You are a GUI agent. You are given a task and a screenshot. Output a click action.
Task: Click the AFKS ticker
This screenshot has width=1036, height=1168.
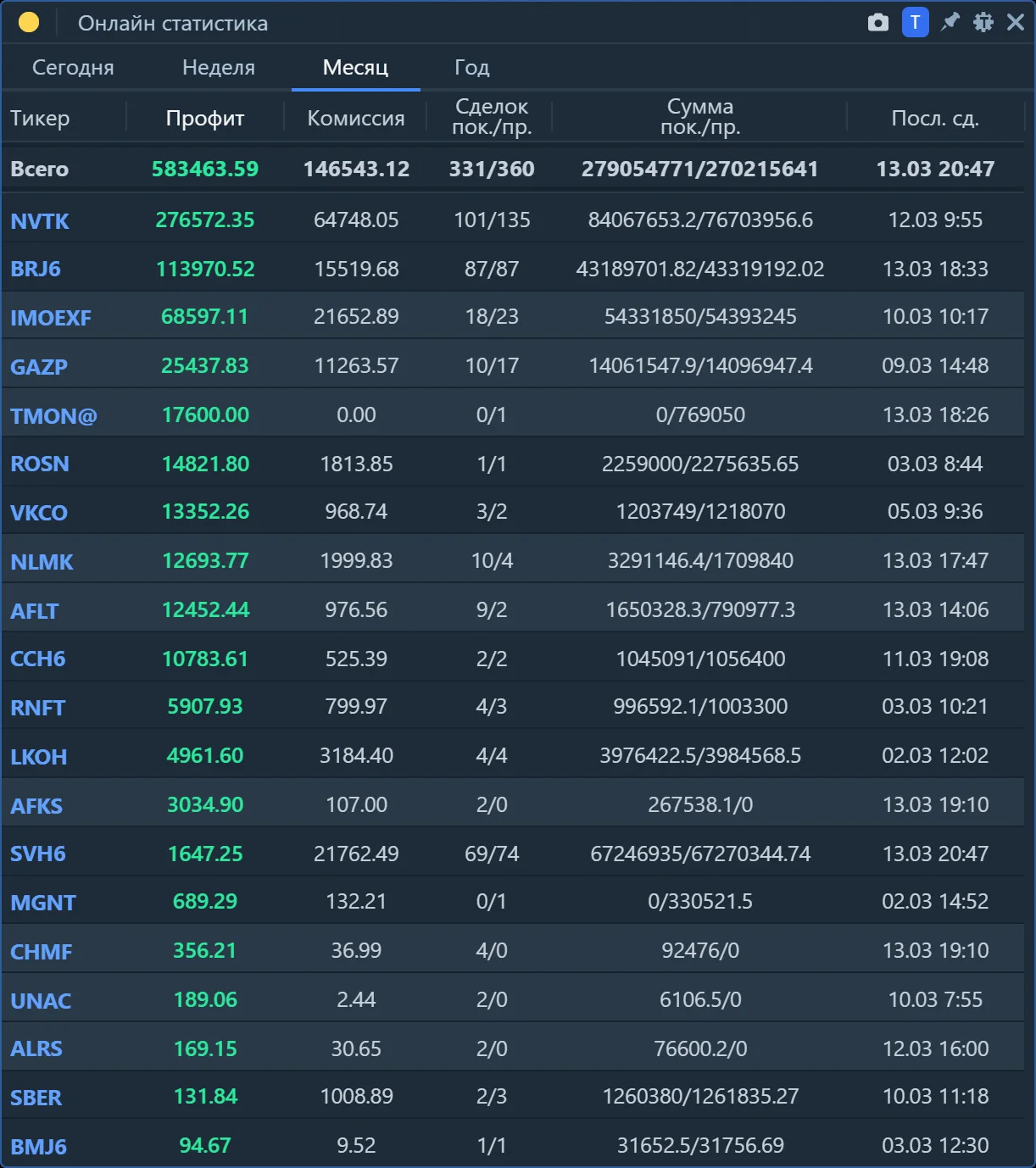coord(36,806)
